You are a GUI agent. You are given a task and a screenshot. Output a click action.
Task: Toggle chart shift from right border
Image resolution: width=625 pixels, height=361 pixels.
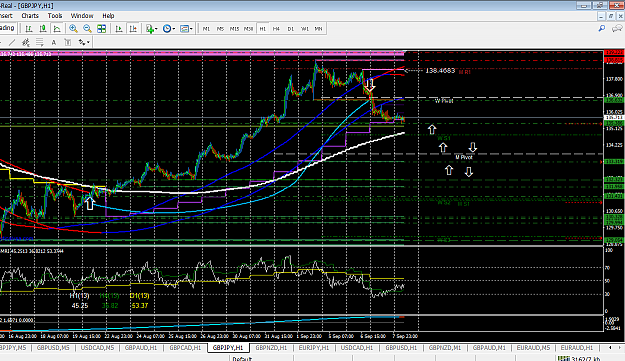[133, 29]
